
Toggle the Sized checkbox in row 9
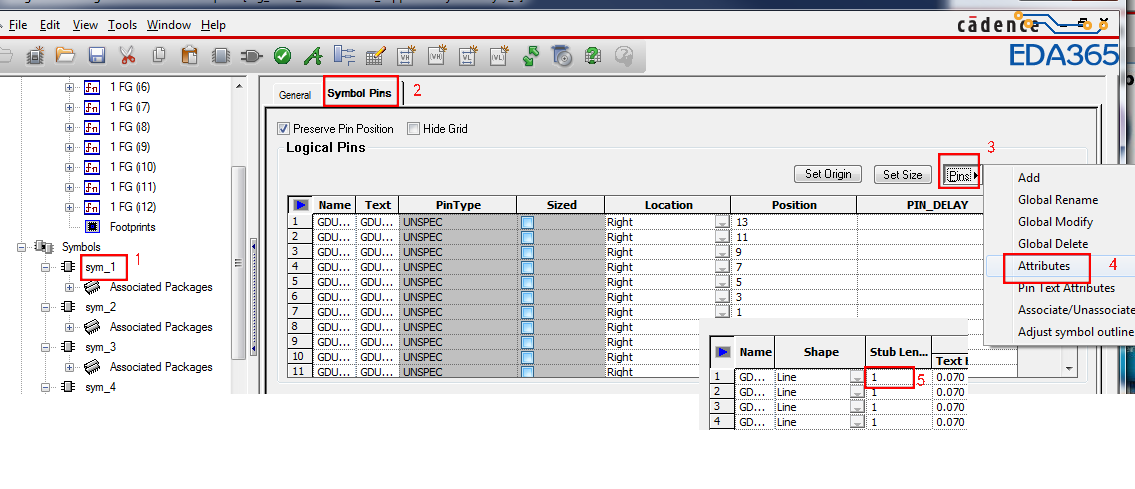point(527,341)
